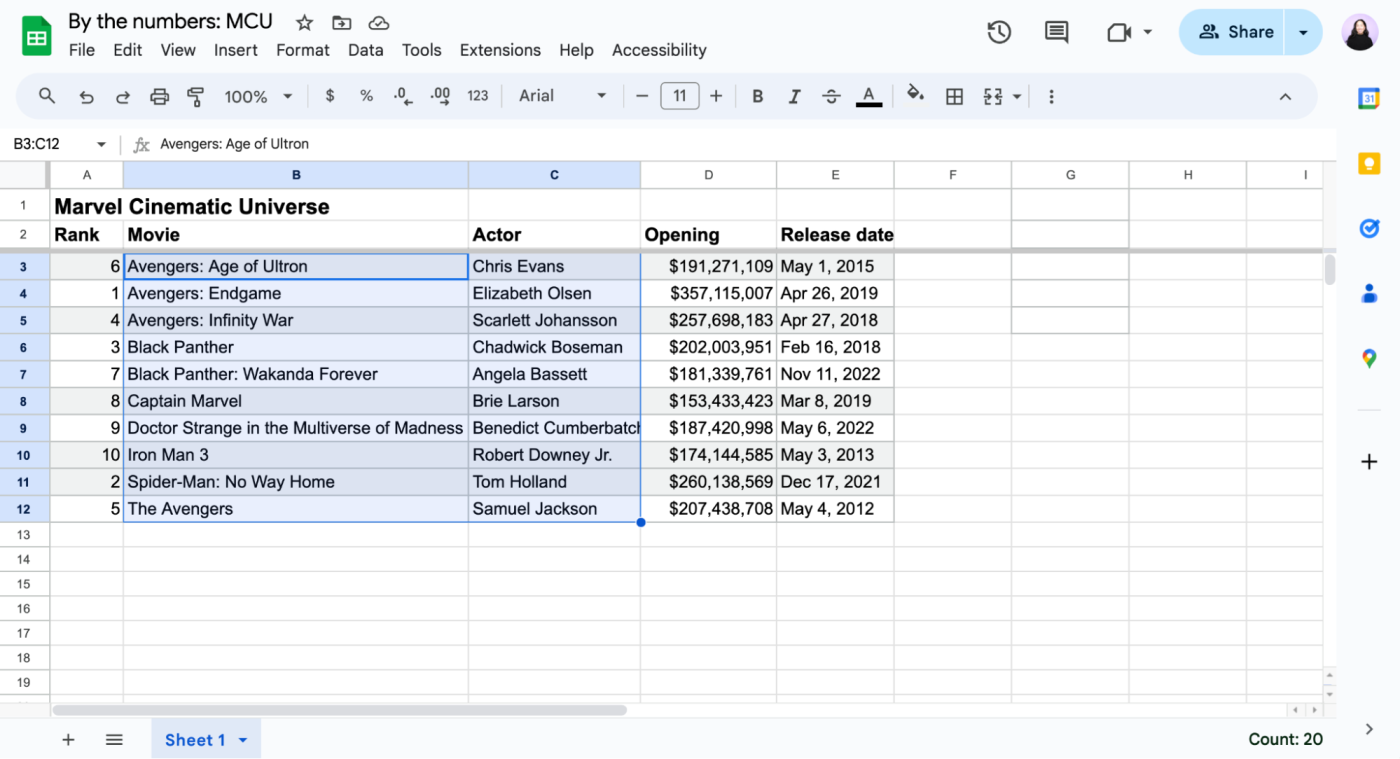Star the document By the numbers: MCU
The height and width of the screenshot is (759, 1400).
[x=305, y=22]
